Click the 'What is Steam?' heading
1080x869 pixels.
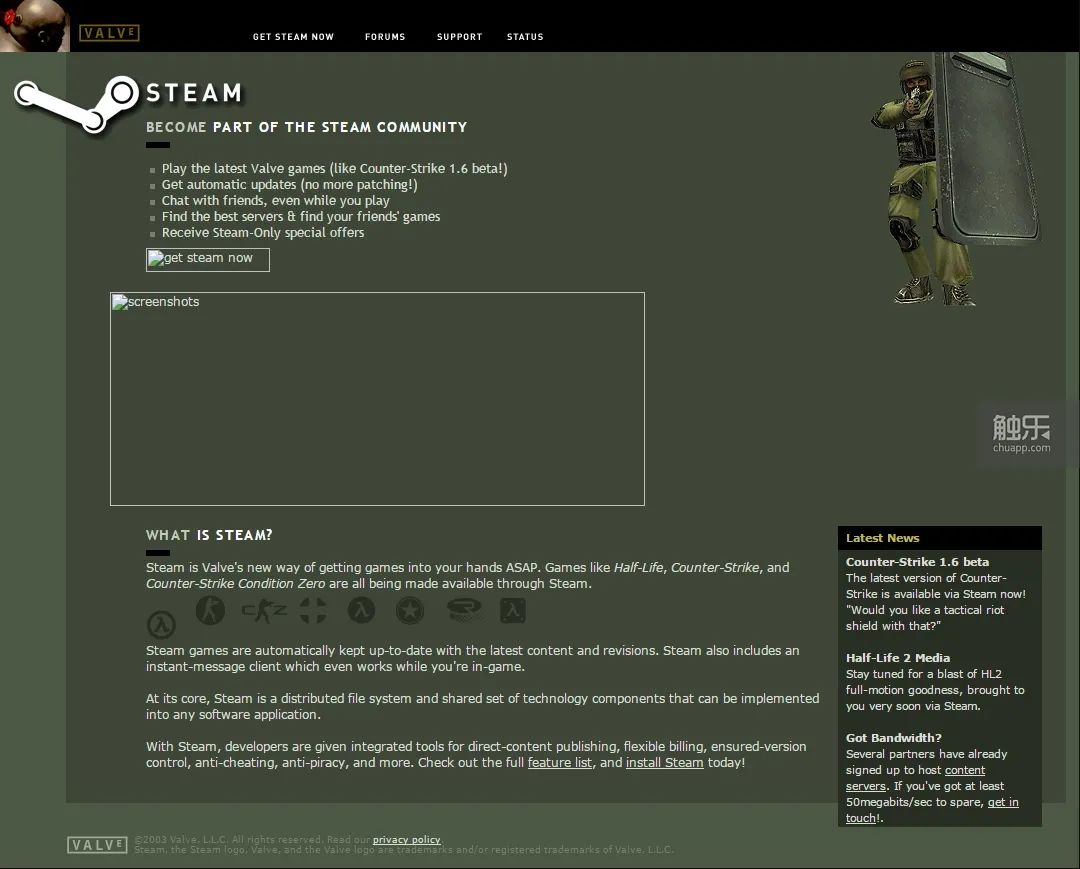tap(209, 535)
